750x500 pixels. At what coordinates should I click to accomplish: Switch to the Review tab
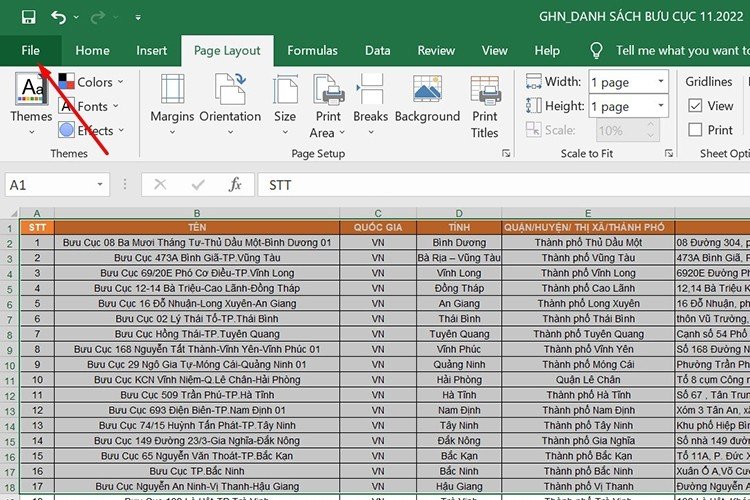[x=436, y=50]
